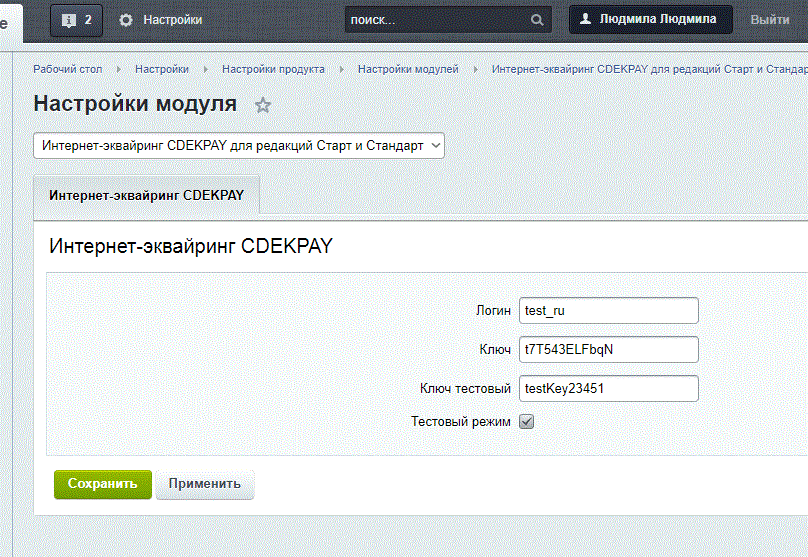Open notifications badge showing 2

76,20
